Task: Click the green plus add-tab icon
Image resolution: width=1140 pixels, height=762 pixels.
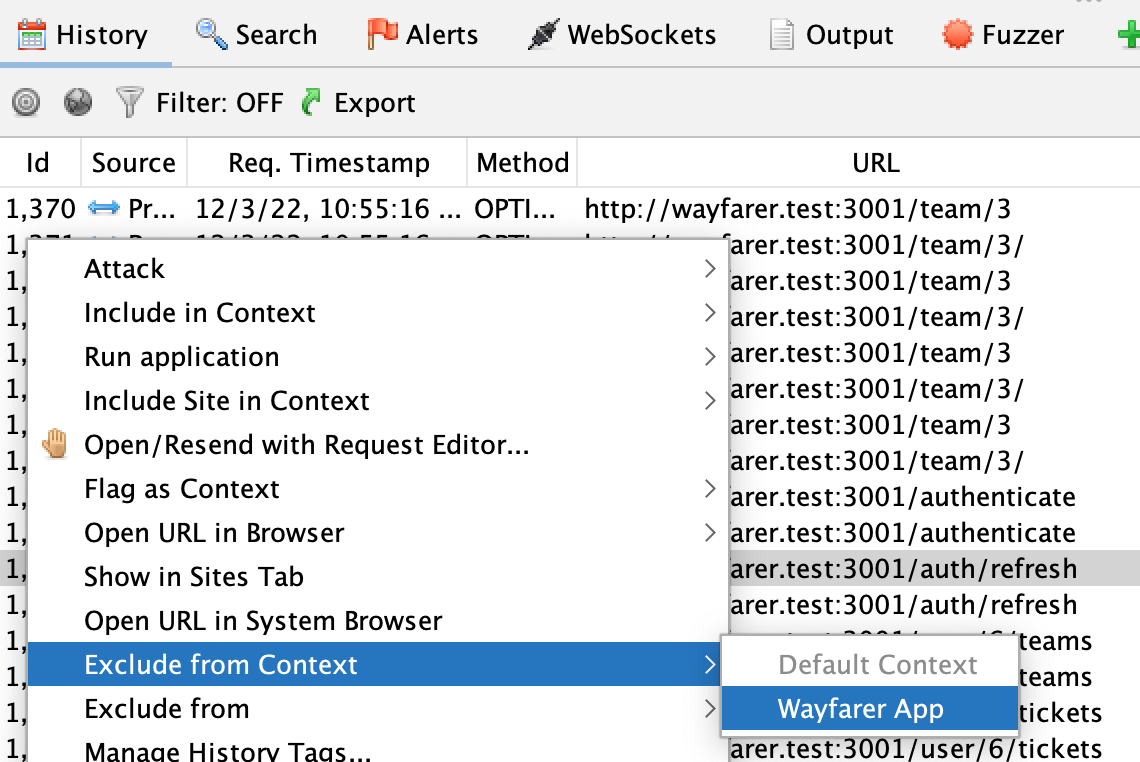Action: 1129,35
